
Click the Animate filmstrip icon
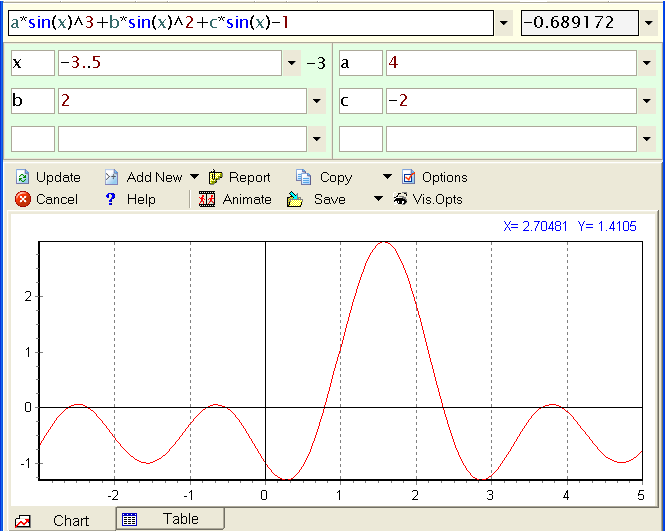(x=208, y=199)
